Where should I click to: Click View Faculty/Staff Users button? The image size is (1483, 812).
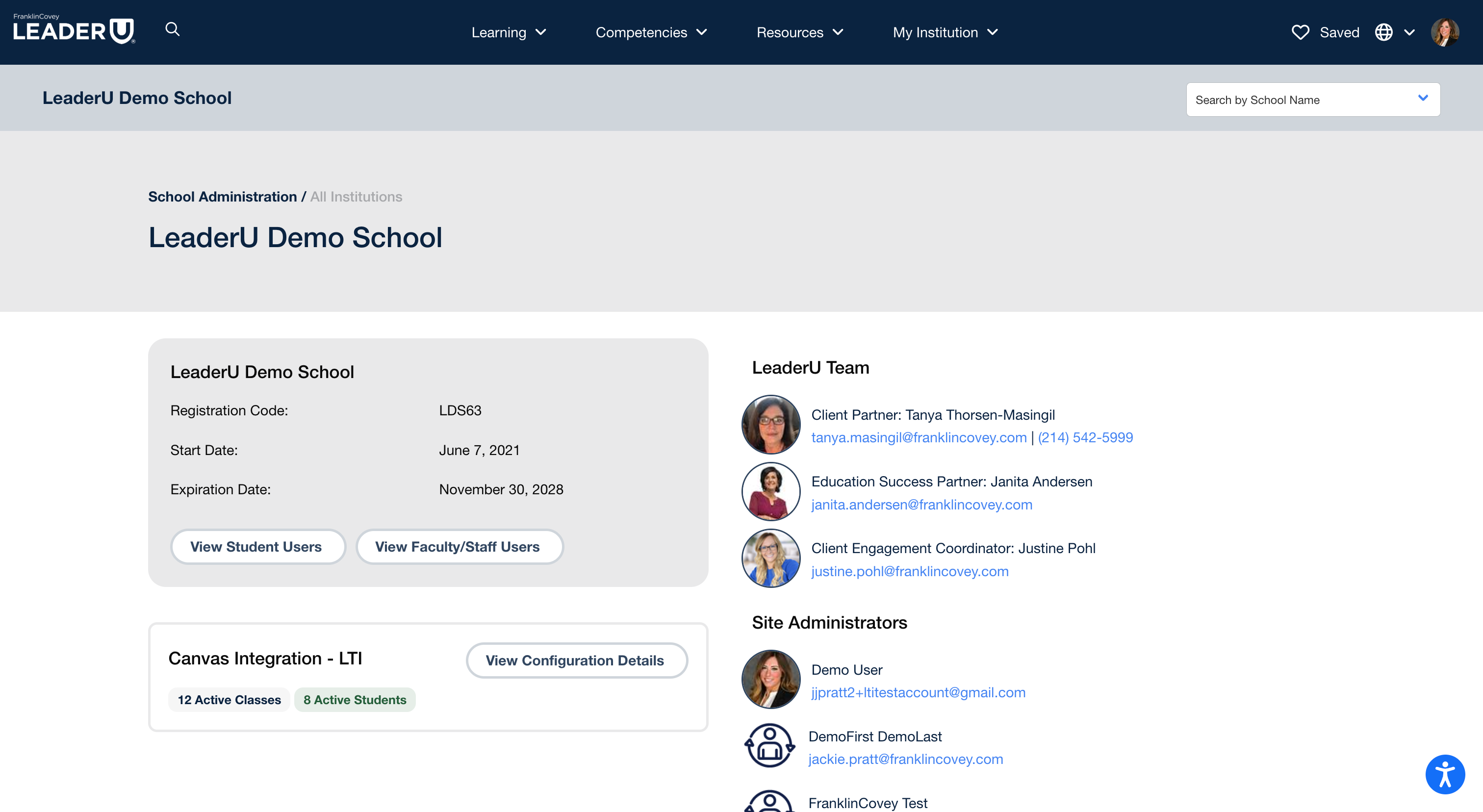(x=460, y=547)
